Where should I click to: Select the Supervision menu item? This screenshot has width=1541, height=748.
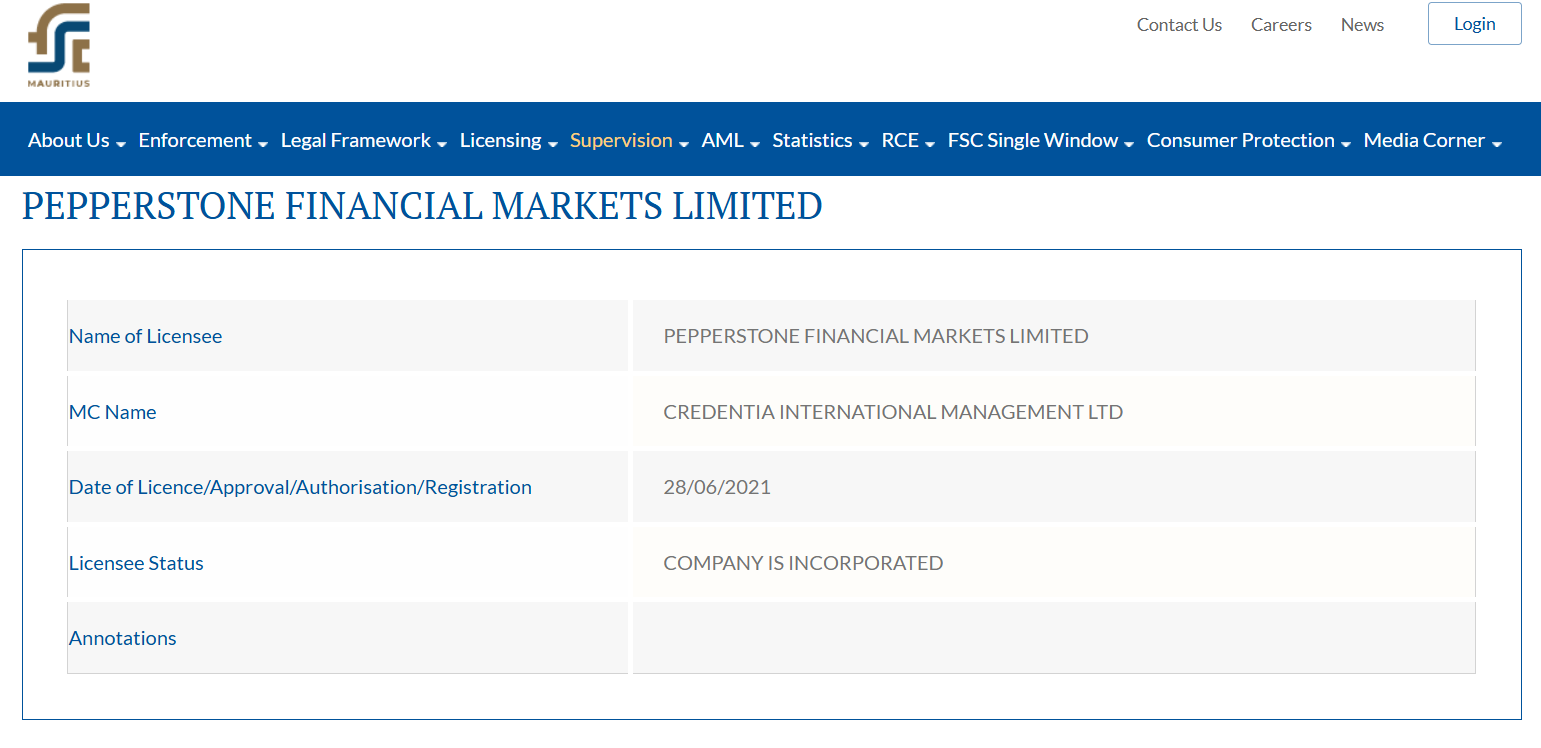pyautogui.click(x=629, y=141)
